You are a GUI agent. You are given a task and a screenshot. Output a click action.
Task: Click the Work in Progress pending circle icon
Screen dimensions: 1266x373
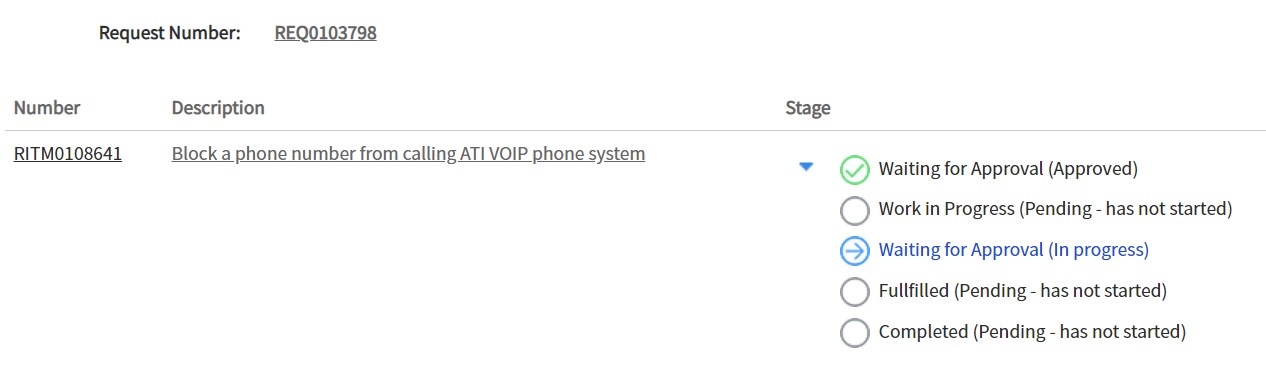(x=854, y=211)
